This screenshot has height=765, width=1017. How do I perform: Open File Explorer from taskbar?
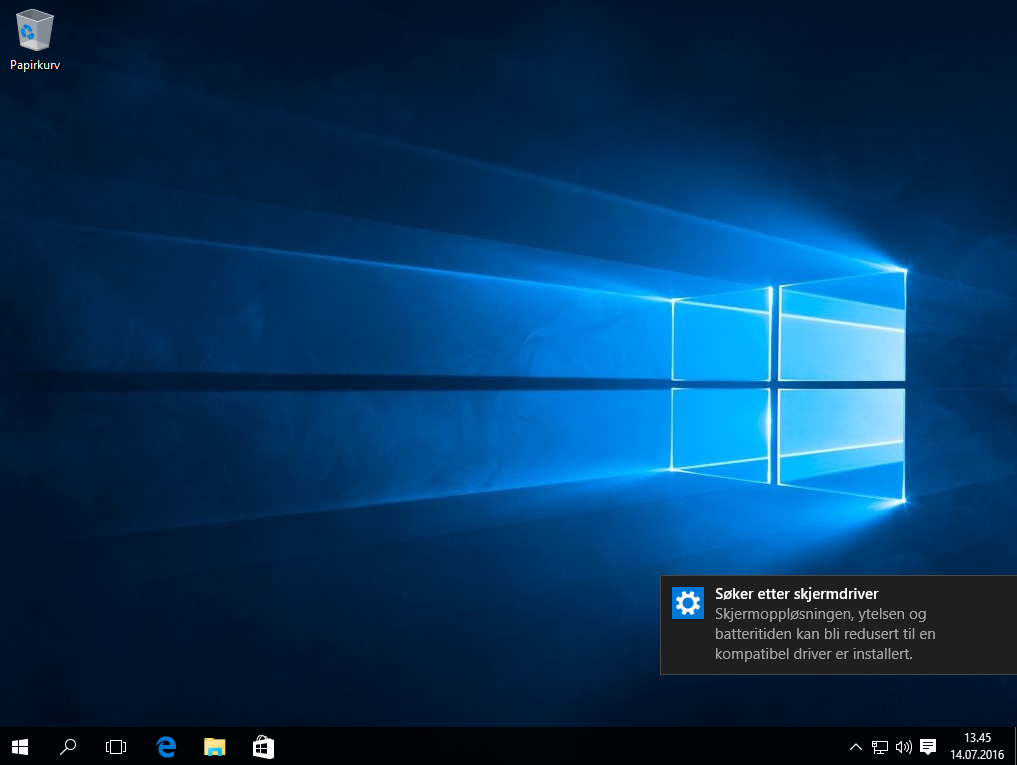point(215,747)
